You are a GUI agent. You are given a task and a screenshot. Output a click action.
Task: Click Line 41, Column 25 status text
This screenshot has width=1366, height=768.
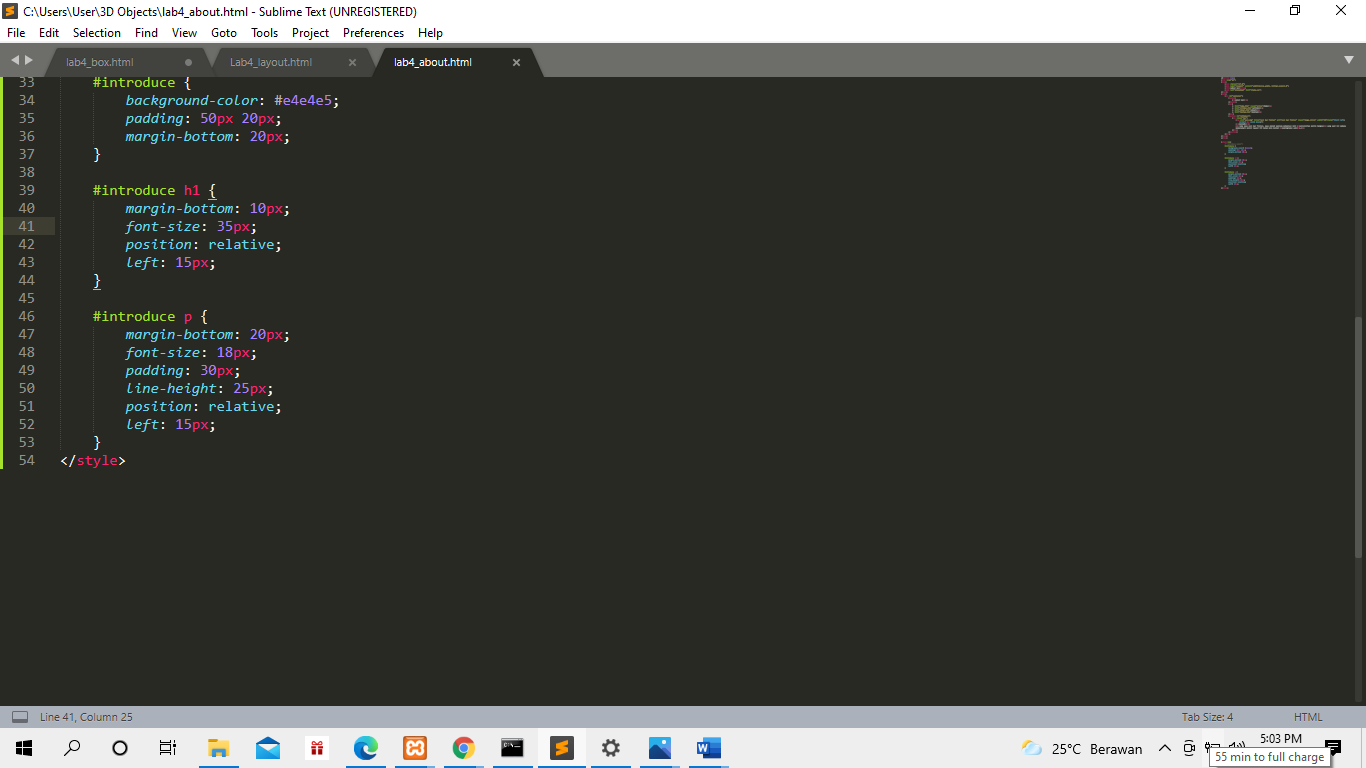click(x=86, y=717)
